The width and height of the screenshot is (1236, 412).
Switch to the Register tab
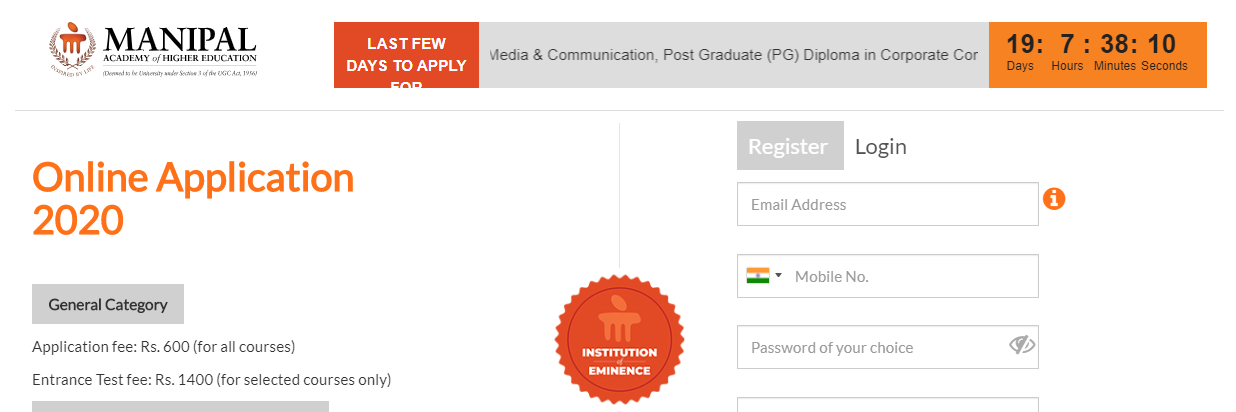[x=789, y=146]
